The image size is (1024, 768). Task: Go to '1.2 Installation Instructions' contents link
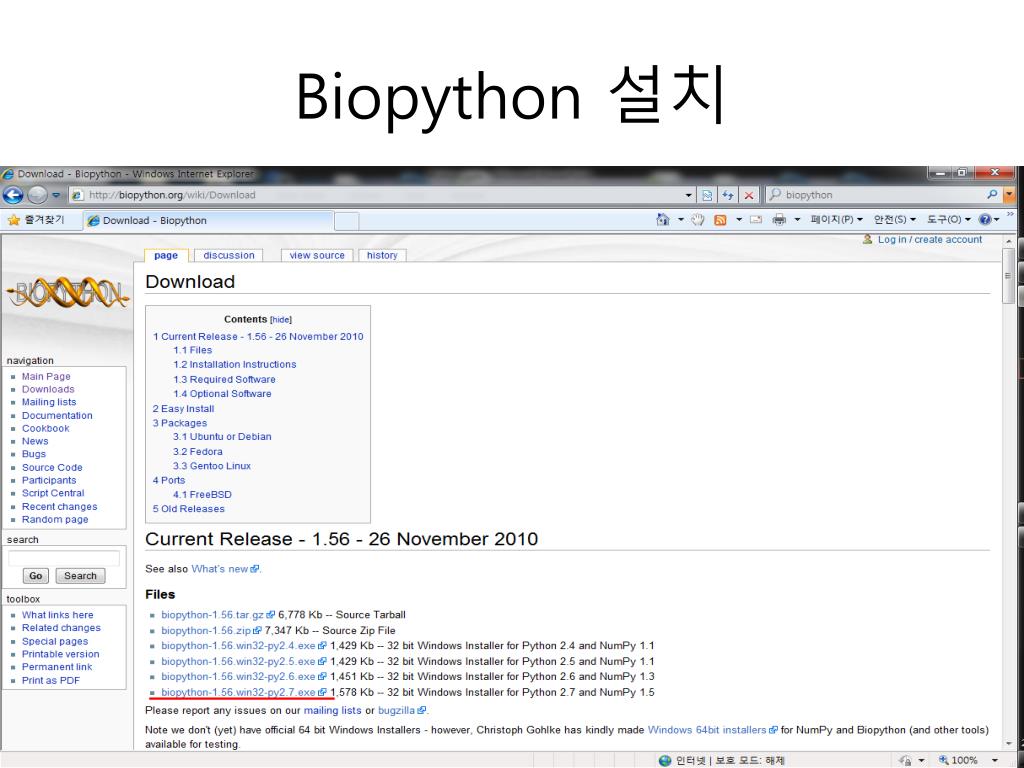pyautogui.click(x=234, y=364)
